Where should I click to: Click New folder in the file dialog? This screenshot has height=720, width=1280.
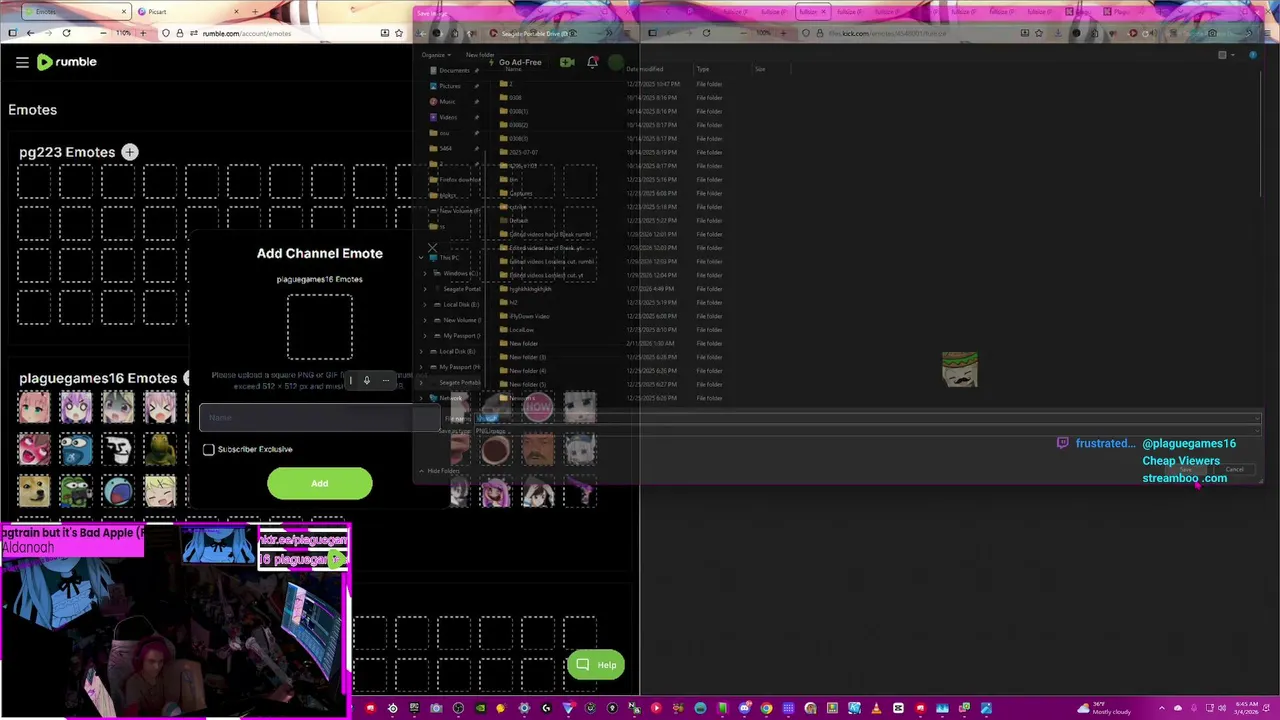tap(480, 55)
